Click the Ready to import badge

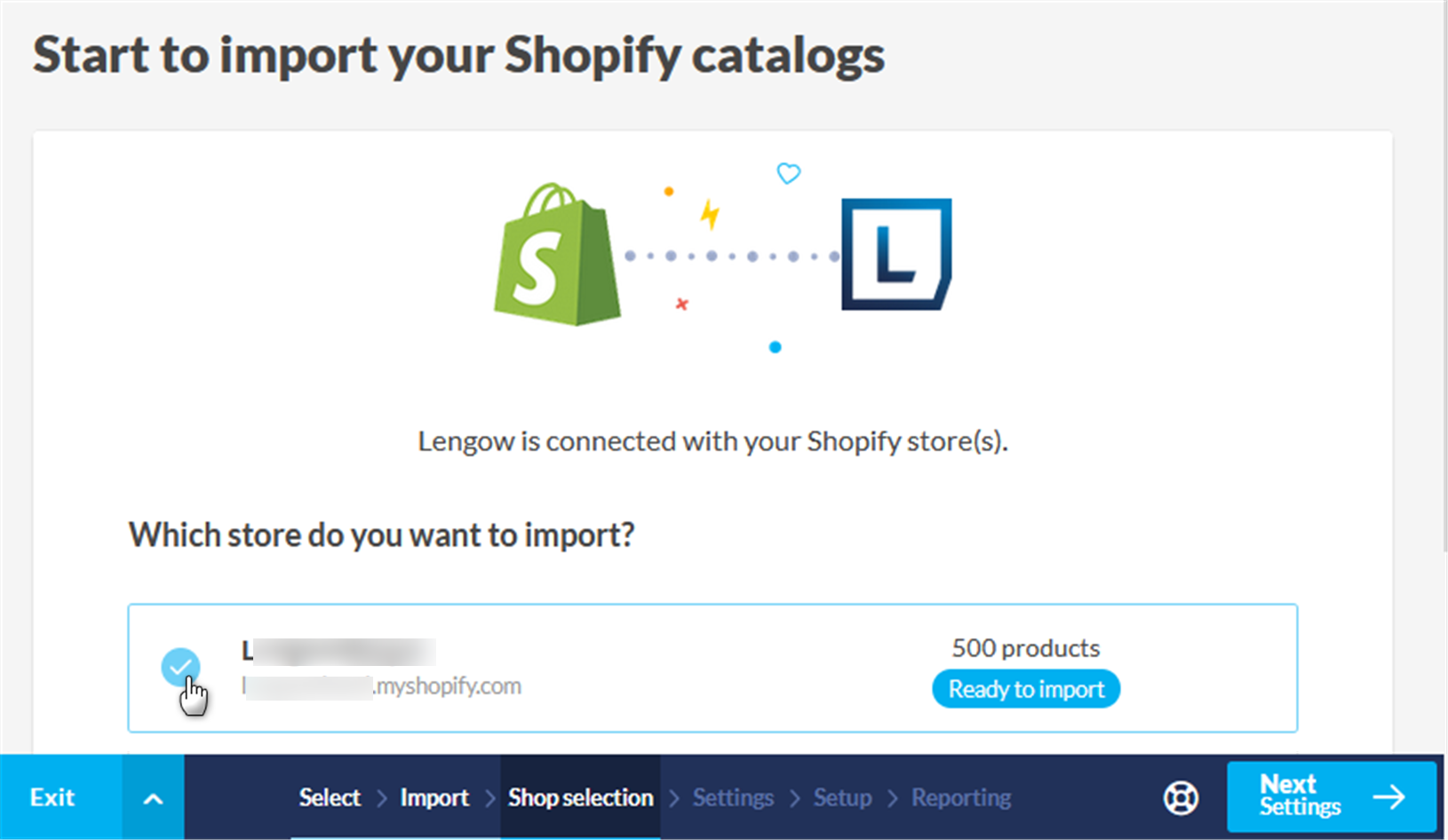[1026, 689]
